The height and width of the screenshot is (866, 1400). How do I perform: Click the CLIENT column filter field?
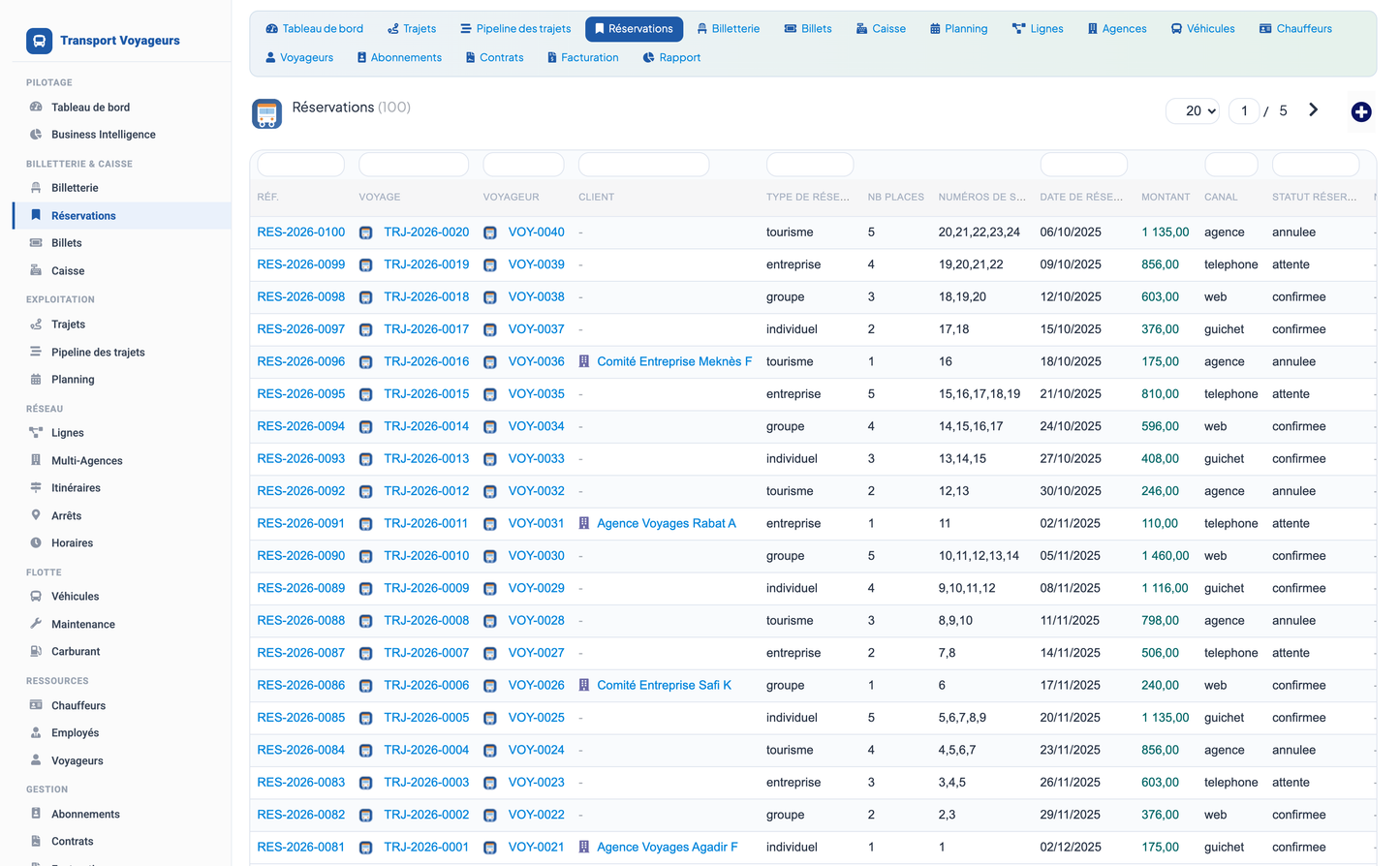coord(643,165)
